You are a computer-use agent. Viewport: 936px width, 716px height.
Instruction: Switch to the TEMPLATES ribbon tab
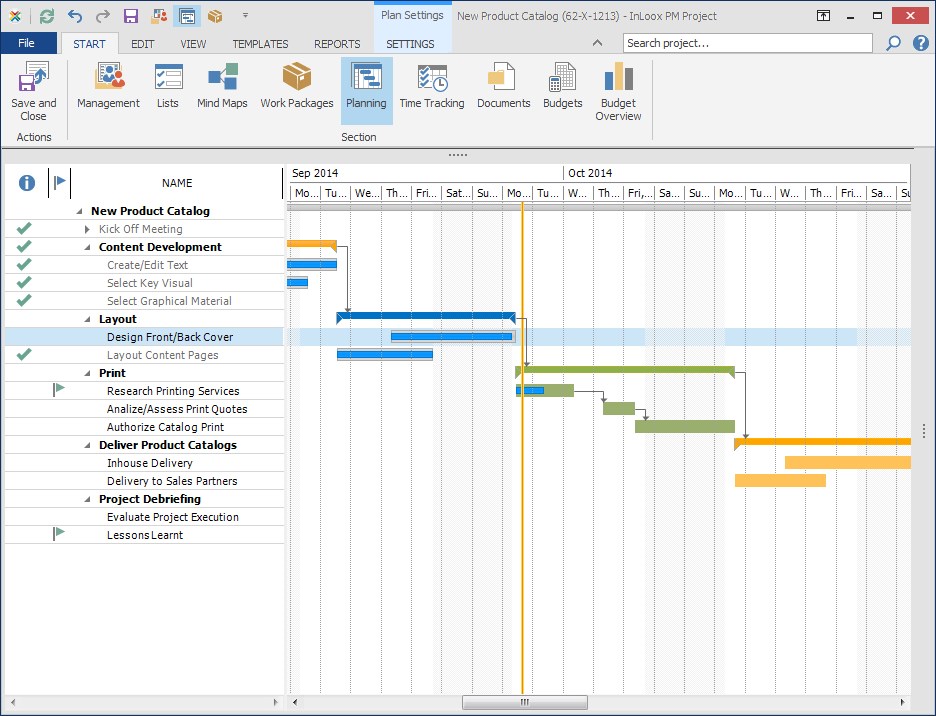[x=260, y=44]
